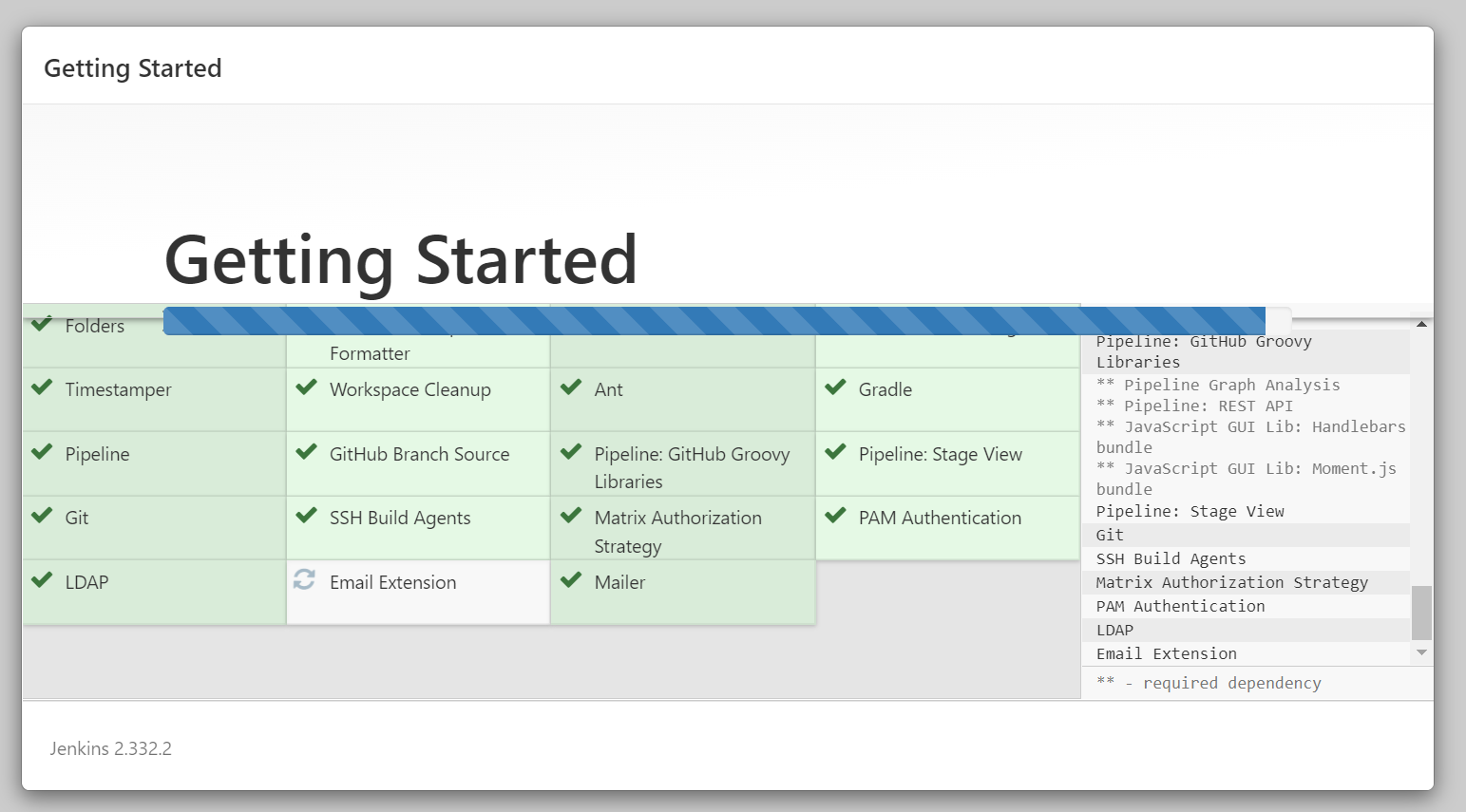Click the down arrow below the log scrollbar
Viewport: 1466px width, 812px height.
tap(1421, 652)
